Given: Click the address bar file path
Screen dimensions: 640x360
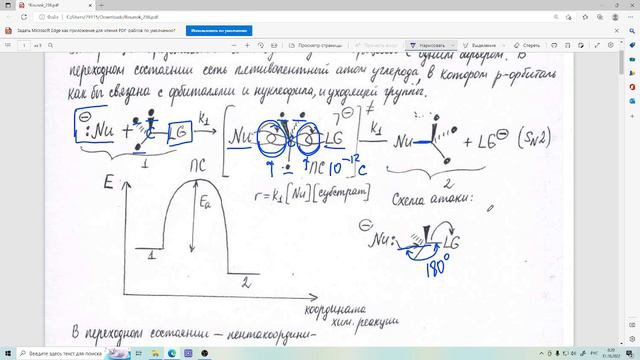Looking at the screenshot, I should point(112,17).
